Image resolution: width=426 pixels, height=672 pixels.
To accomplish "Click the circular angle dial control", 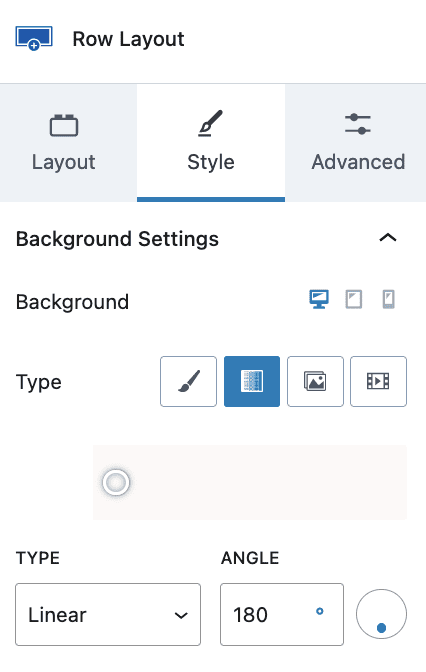I will pos(381,615).
